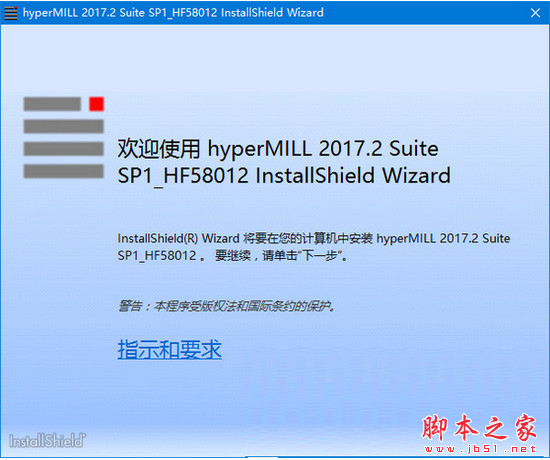Click the hyperMILL logo with red square
Viewport: 550px width, 460px height.
tap(63, 138)
